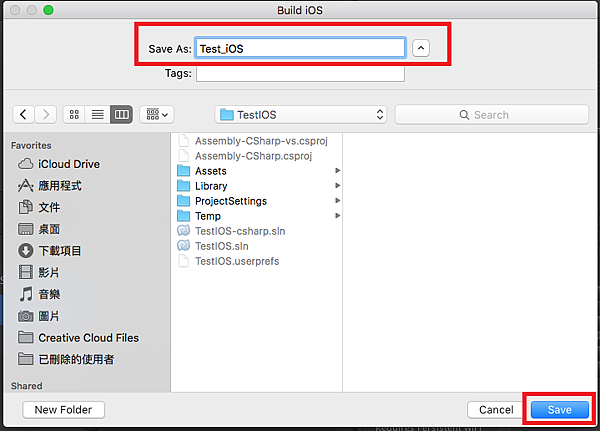The image size is (600, 431).
Task: Click the Save button
Action: point(559,410)
